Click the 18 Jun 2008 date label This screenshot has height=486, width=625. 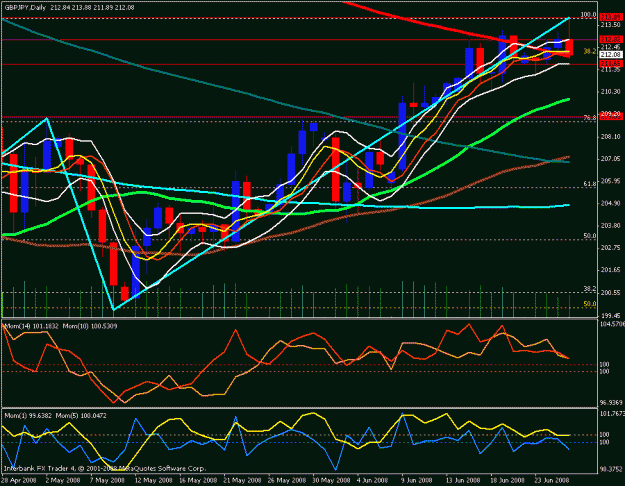[507, 480]
